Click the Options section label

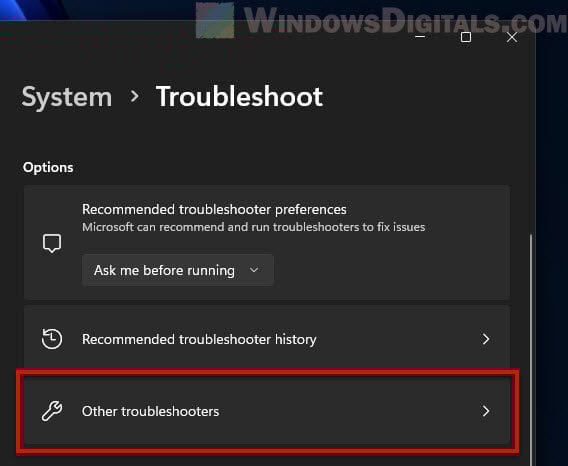click(x=48, y=167)
